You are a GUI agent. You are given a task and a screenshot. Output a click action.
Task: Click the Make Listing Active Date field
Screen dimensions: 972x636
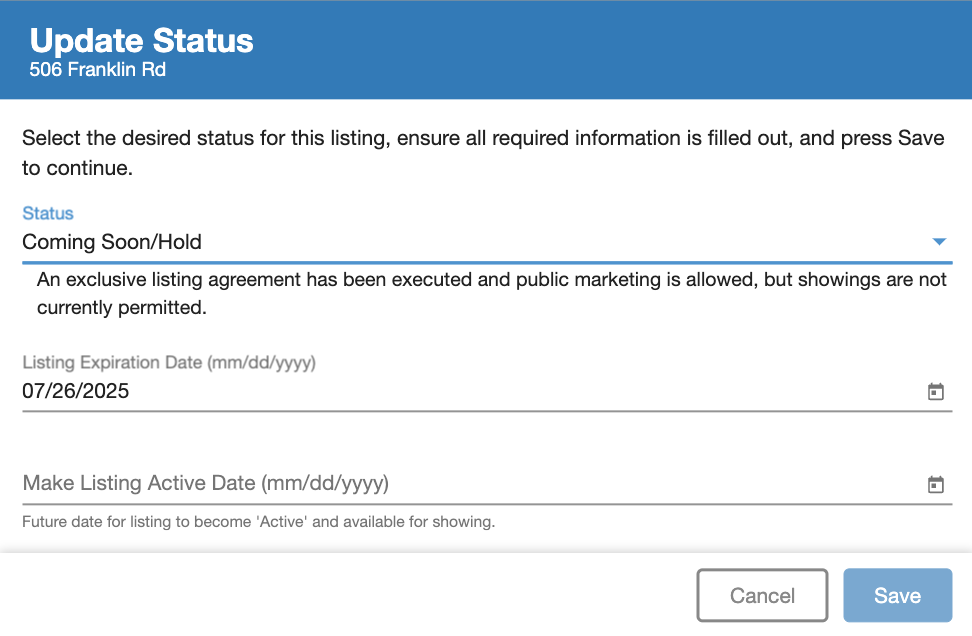pos(400,484)
